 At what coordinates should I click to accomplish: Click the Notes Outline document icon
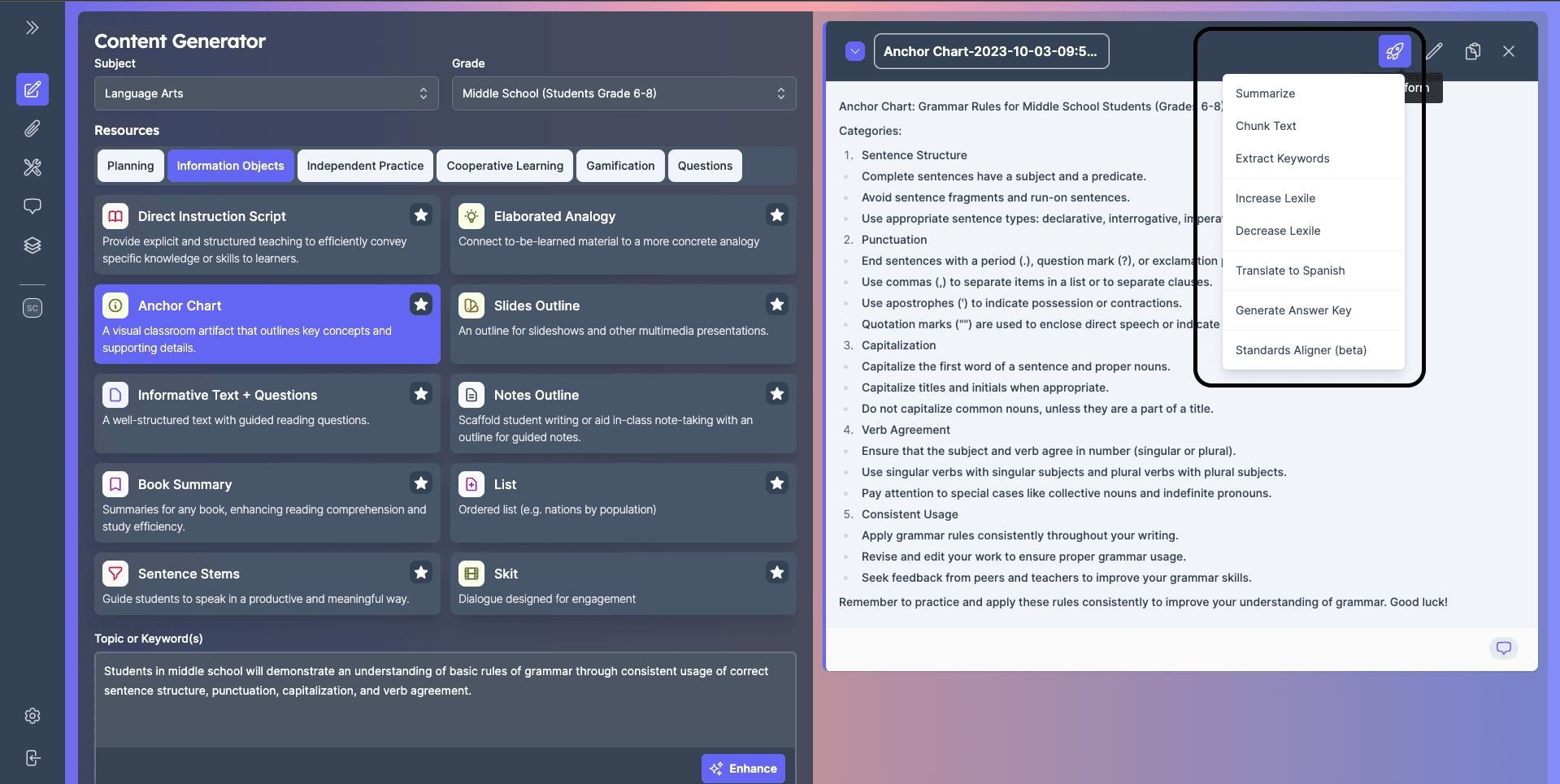tap(471, 395)
